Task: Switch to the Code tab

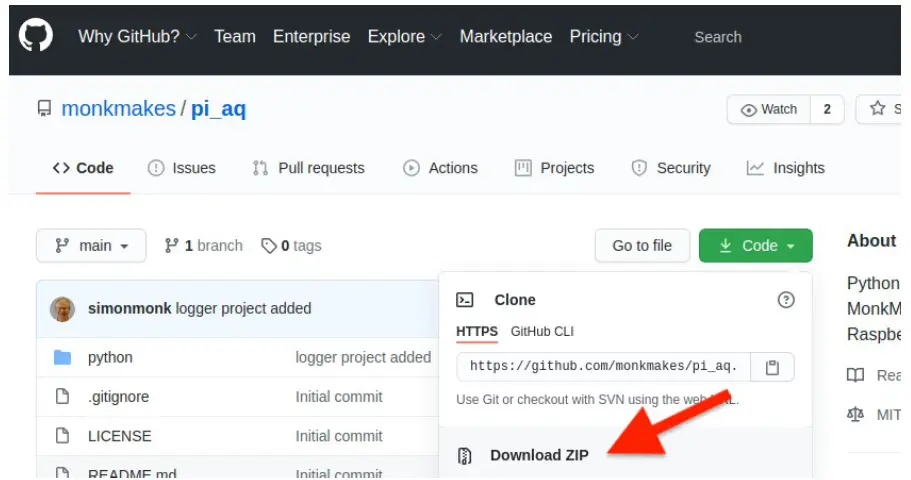Action: tap(83, 168)
